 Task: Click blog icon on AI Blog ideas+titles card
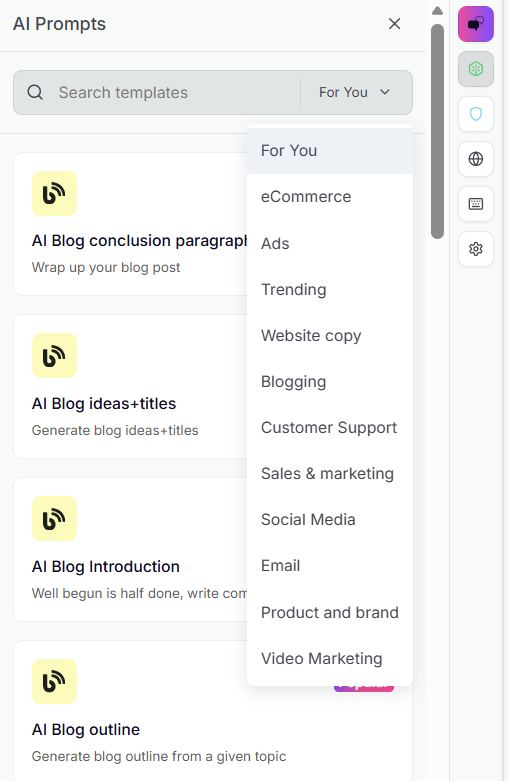tap(54, 356)
